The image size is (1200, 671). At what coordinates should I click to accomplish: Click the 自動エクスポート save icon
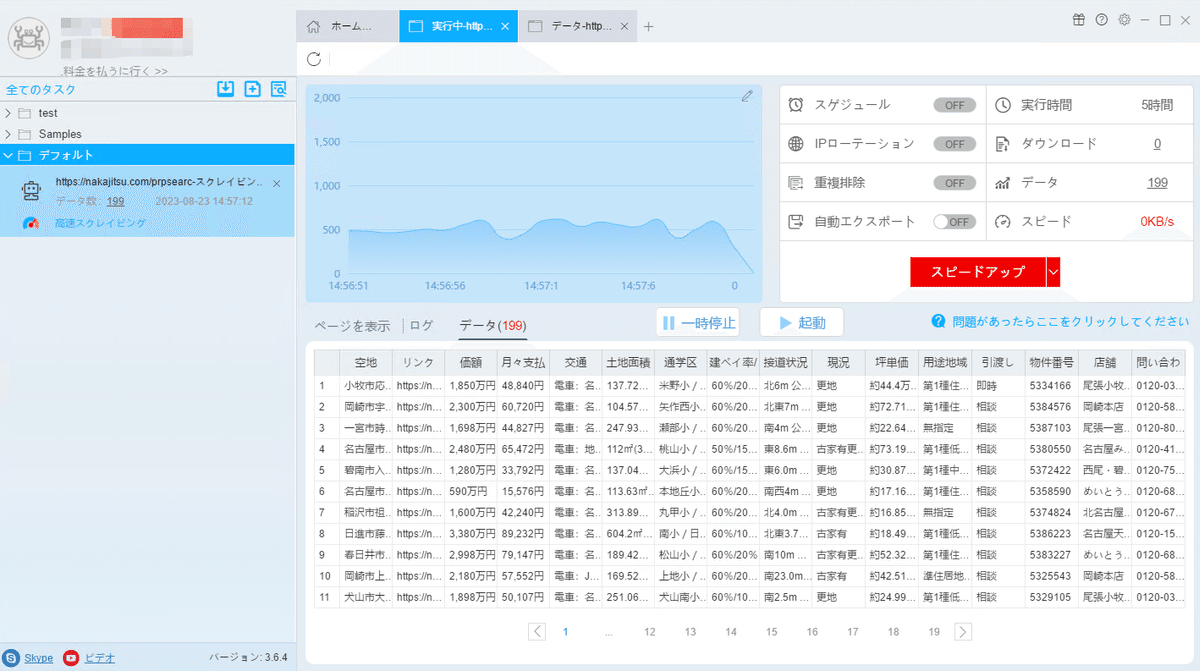pyautogui.click(x=796, y=221)
